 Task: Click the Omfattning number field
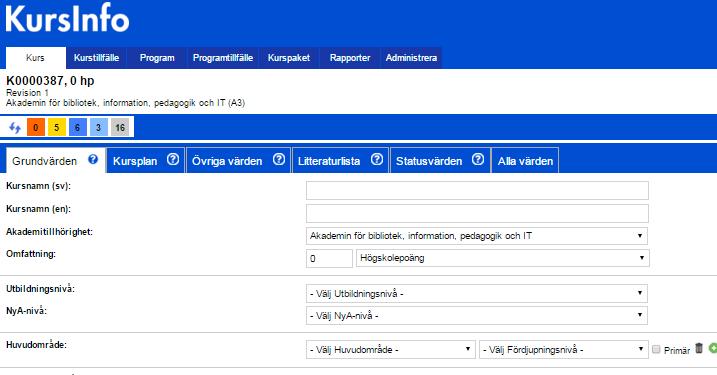pos(329,258)
